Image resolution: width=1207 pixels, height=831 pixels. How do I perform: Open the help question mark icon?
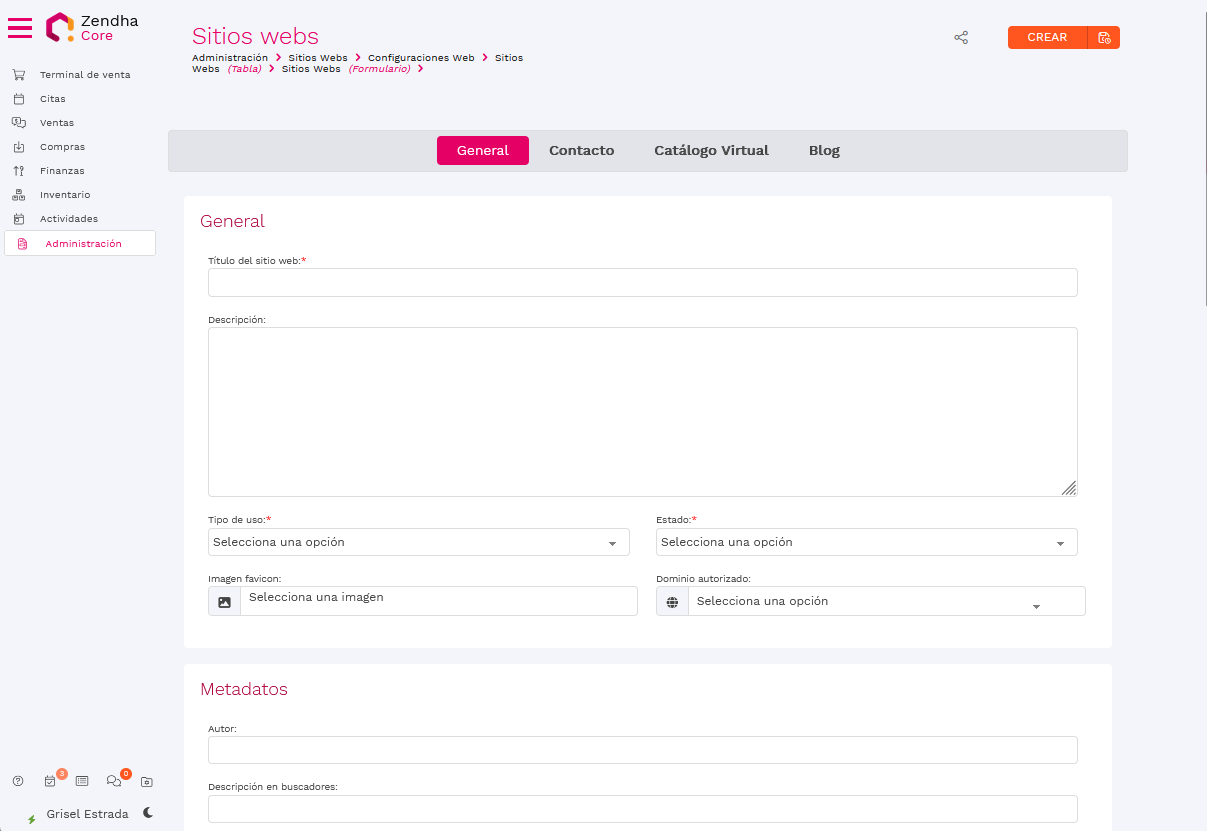[x=18, y=781]
